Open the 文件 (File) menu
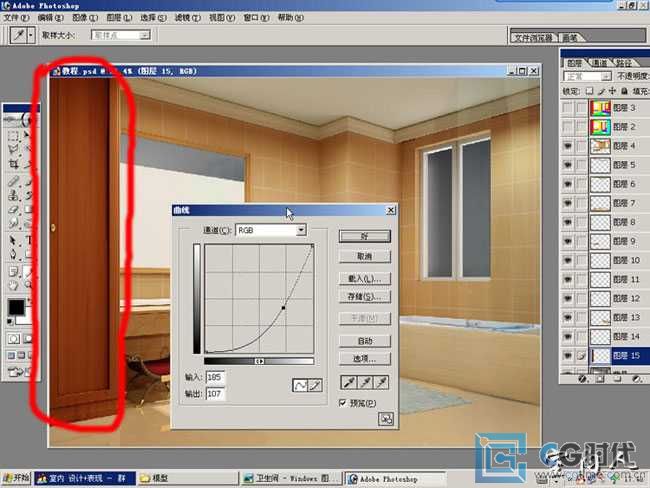650x488 pixels. [17, 18]
